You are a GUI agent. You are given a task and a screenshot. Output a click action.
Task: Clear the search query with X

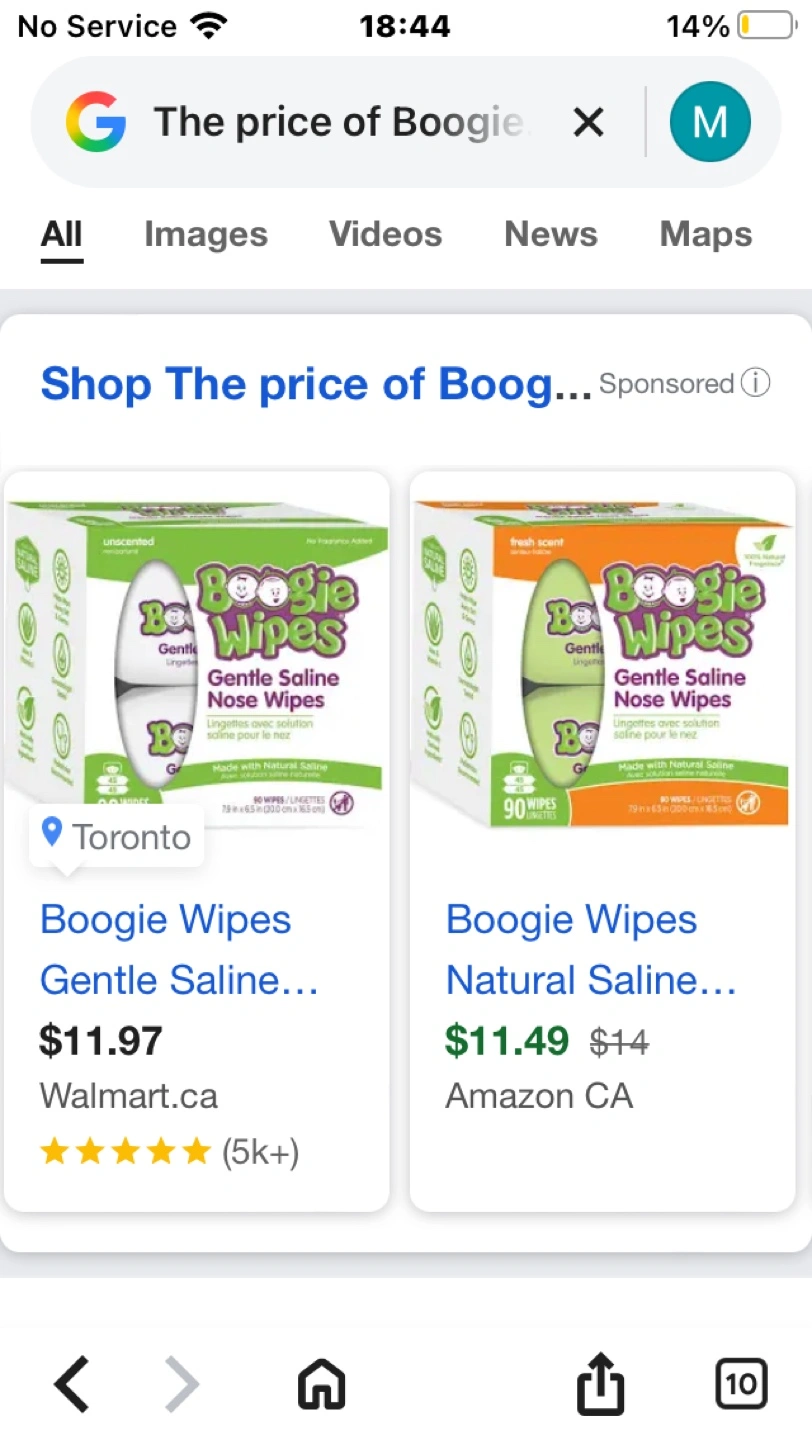588,122
